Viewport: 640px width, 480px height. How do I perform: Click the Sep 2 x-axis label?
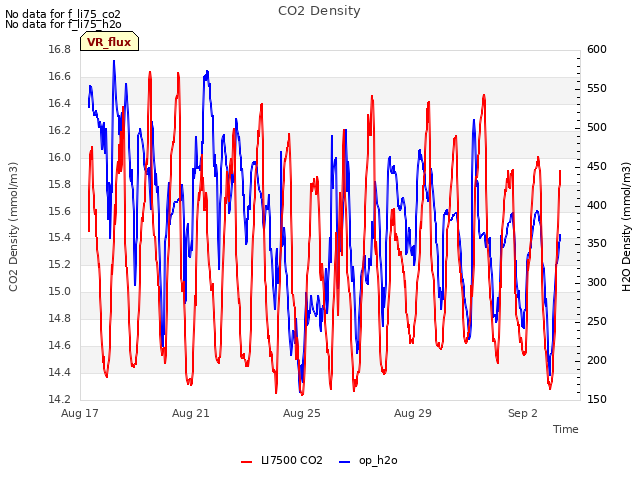click(523, 413)
